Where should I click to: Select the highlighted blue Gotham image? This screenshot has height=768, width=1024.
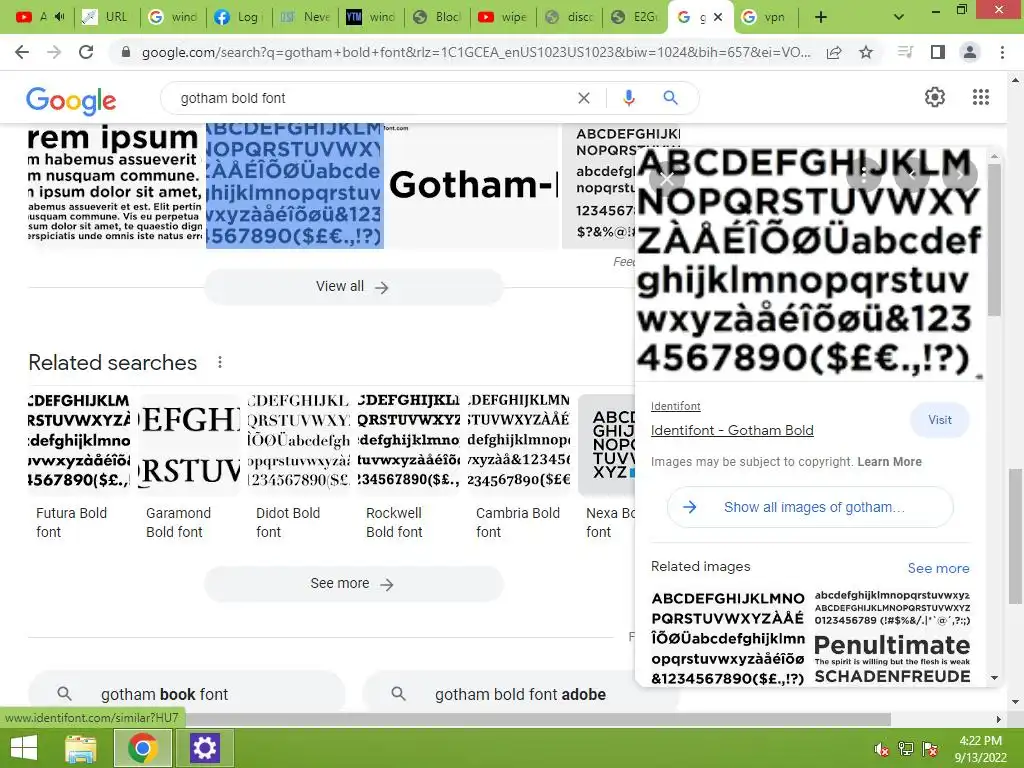(x=295, y=185)
